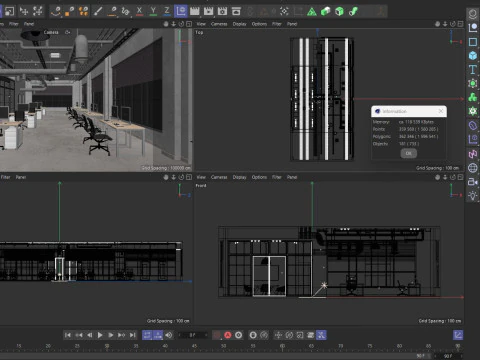Toggle scale keyframe recording
Image resolution: width=480 pixels, height=360 pixels.
300,335
